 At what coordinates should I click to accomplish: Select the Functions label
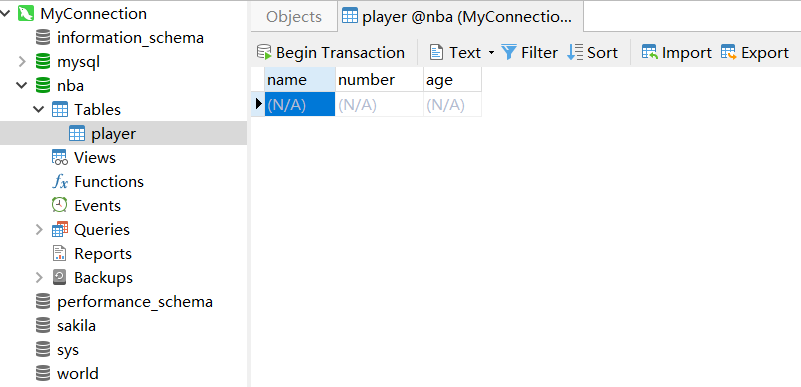coord(109,182)
